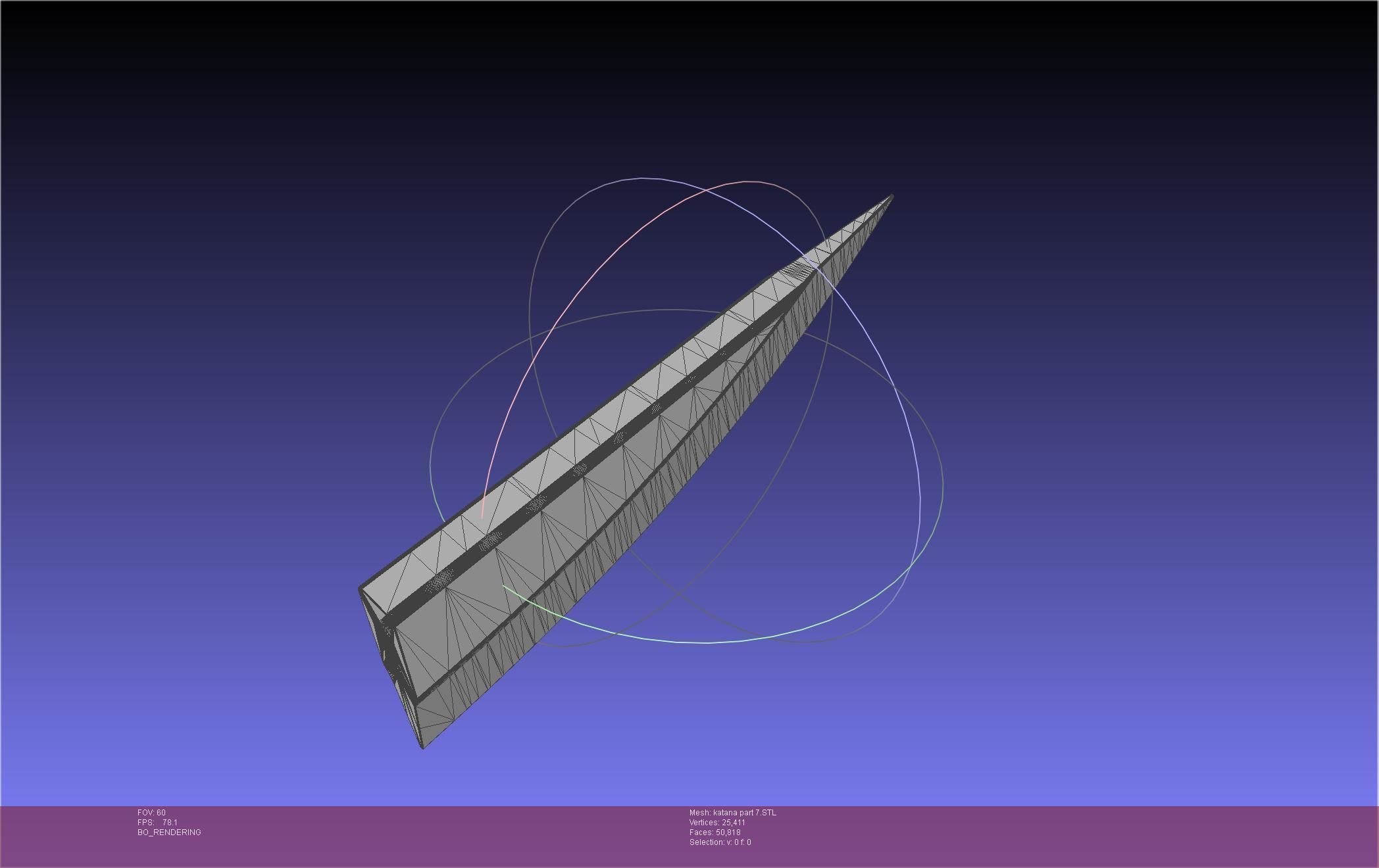Image resolution: width=1379 pixels, height=868 pixels.
Task: Click the FOV: 60 status text
Action: point(151,813)
